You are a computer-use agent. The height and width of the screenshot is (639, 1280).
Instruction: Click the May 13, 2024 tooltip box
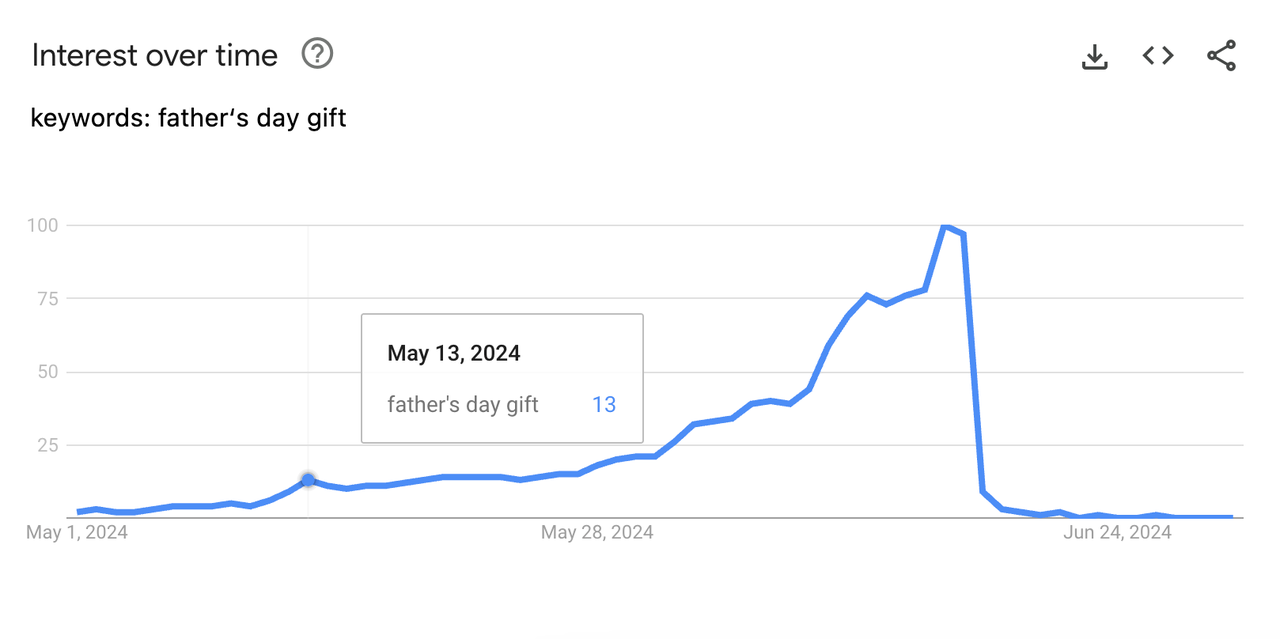point(501,377)
